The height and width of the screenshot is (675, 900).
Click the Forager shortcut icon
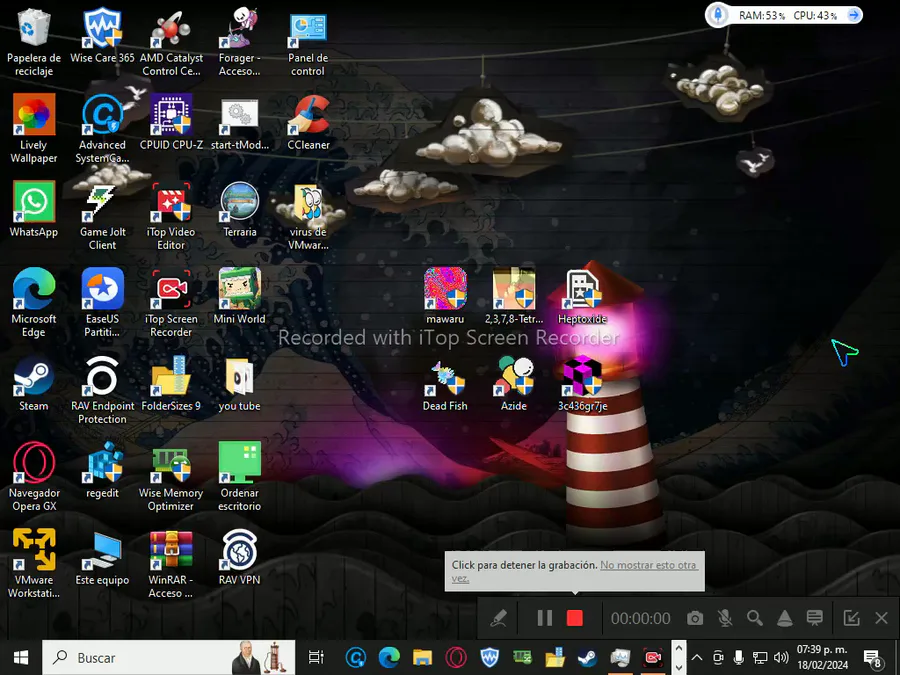pyautogui.click(x=239, y=42)
